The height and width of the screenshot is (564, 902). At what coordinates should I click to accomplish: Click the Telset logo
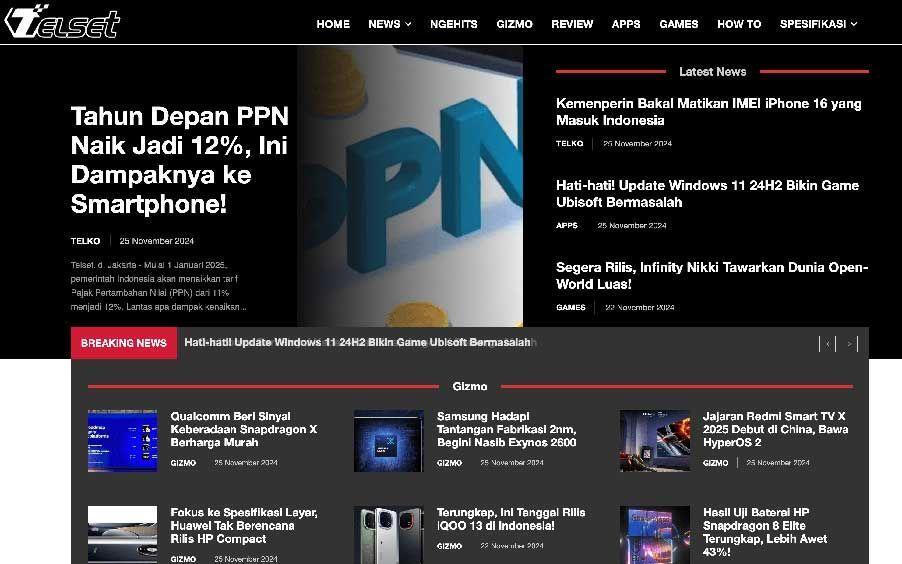(x=62, y=22)
